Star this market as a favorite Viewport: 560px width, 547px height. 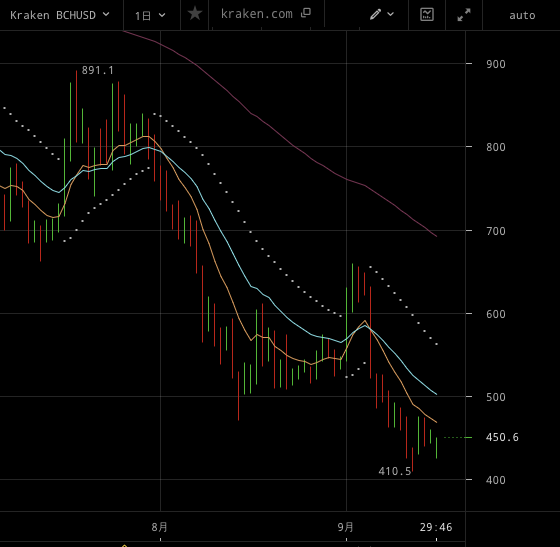coord(195,14)
